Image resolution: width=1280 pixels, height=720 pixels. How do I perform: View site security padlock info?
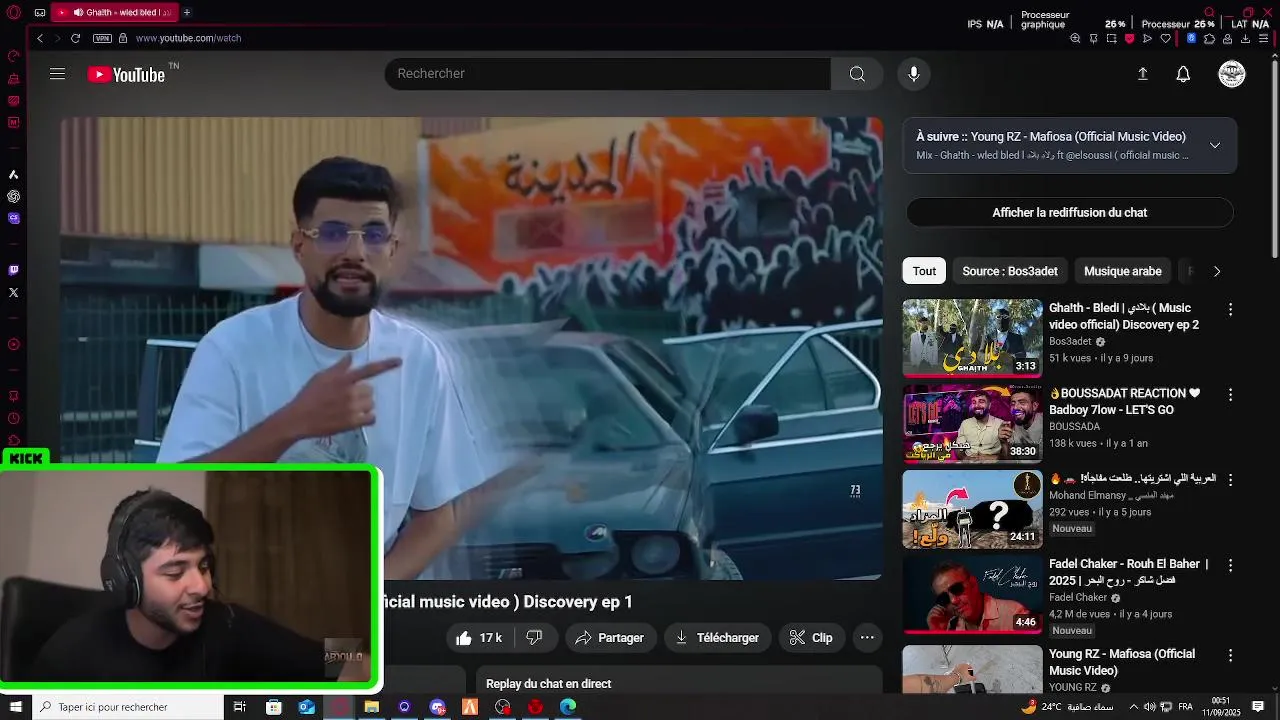pyautogui.click(x=123, y=38)
